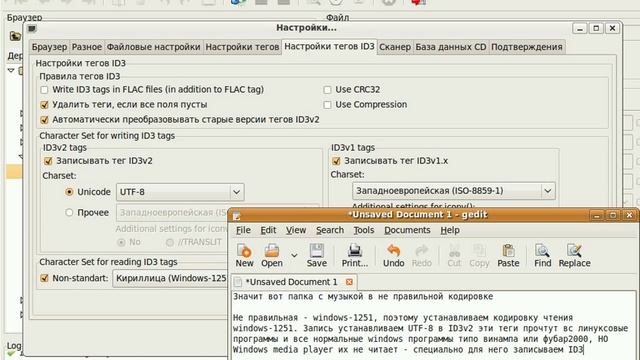Open gedit's Documents menu
This screenshot has width=640, height=360.
407,230
